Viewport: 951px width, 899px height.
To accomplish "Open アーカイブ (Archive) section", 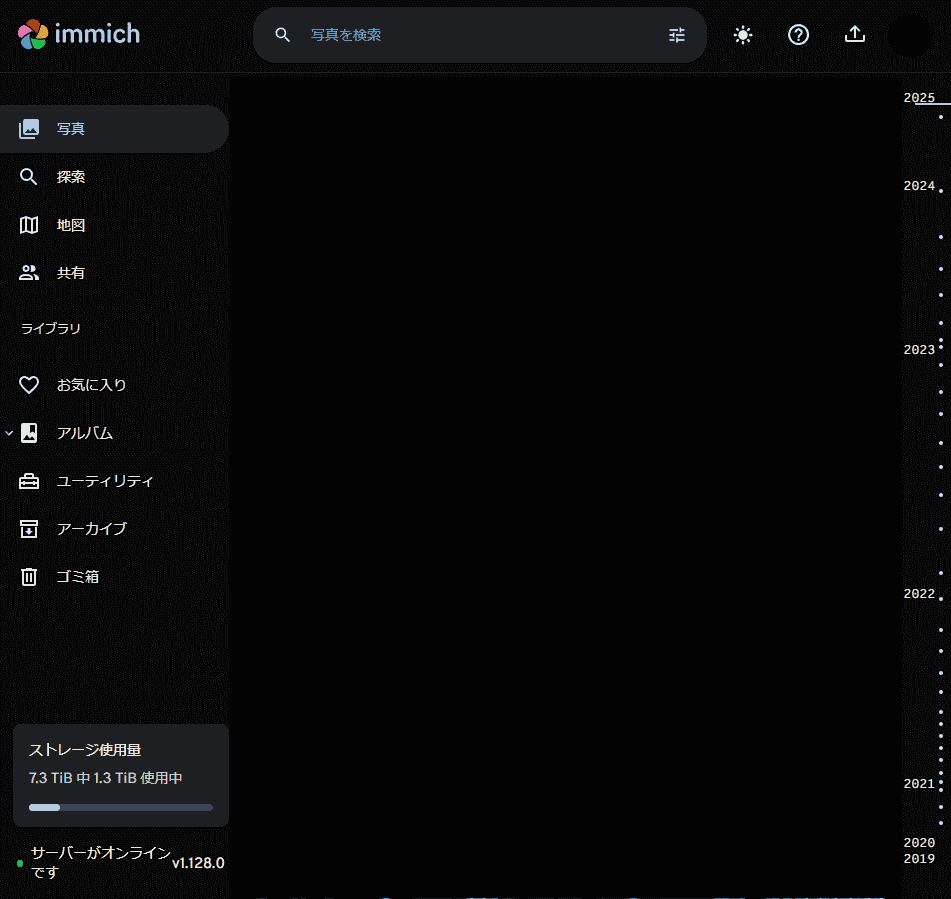I will [91, 529].
